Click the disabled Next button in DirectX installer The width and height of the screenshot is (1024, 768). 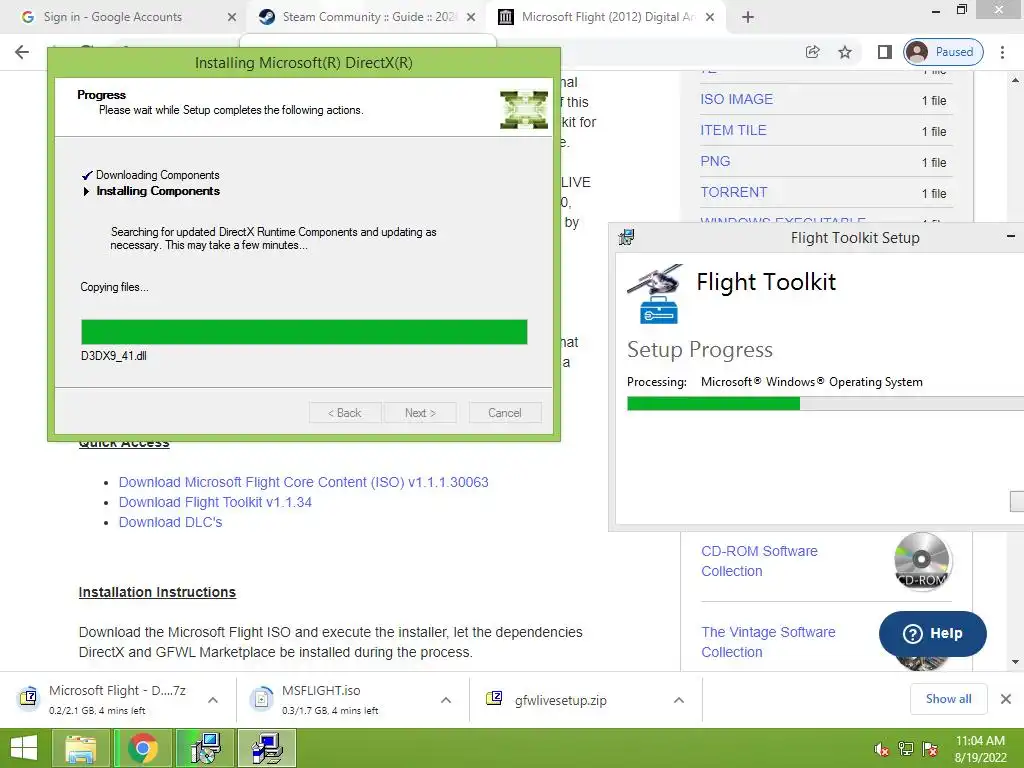pyautogui.click(x=420, y=413)
